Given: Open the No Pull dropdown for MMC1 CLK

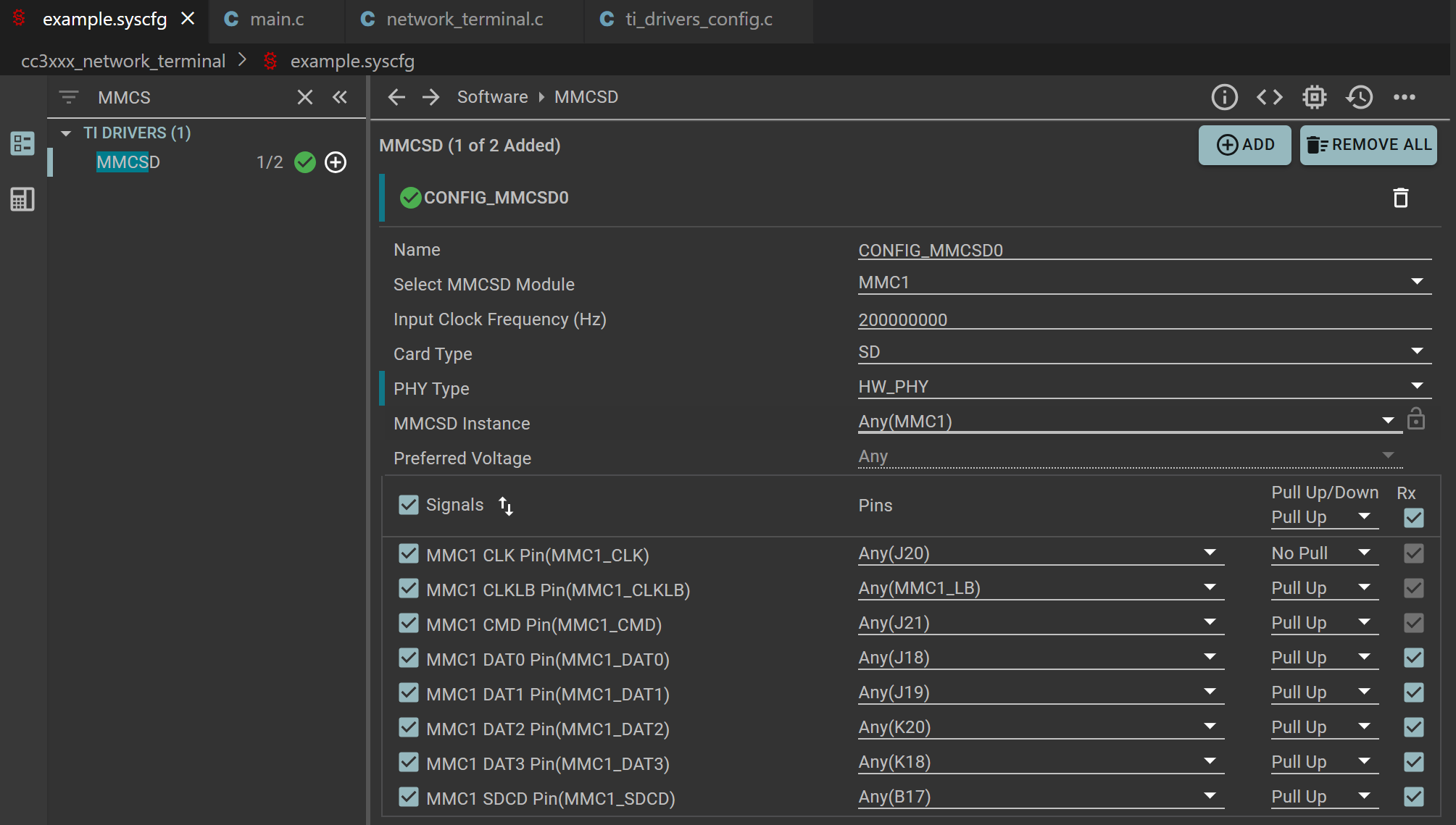Looking at the screenshot, I should tap(1324, 553).
